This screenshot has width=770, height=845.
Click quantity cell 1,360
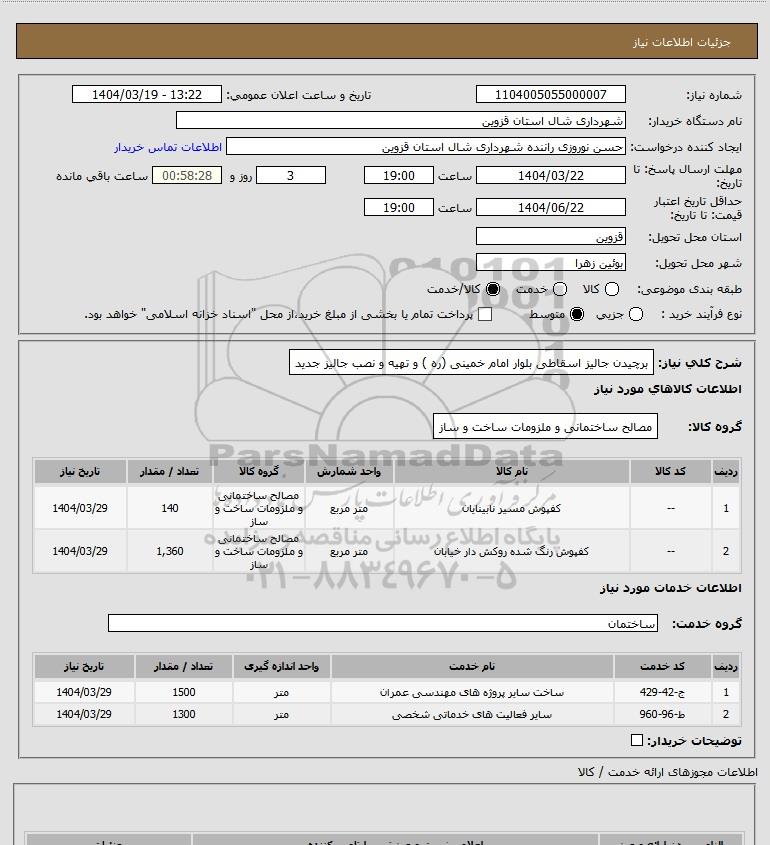click(x=170, y=551)
